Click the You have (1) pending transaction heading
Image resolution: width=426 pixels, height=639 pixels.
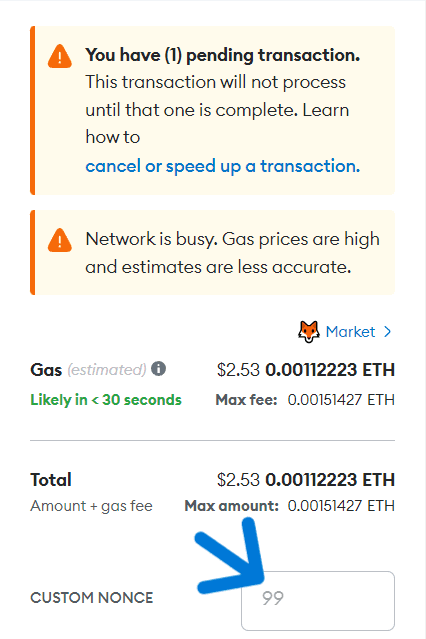coord(223,55)
